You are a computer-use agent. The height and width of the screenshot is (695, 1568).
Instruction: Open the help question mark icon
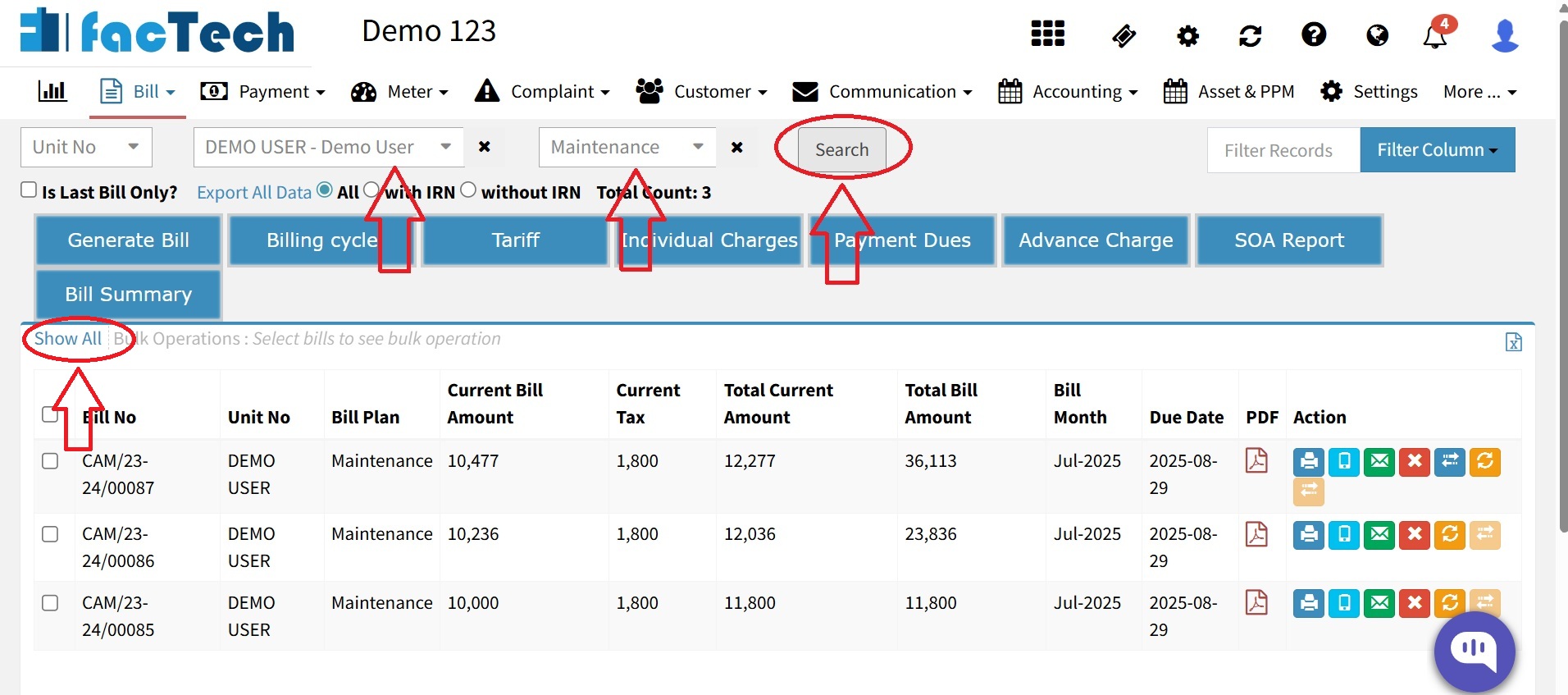click(x=1314, y=34)
